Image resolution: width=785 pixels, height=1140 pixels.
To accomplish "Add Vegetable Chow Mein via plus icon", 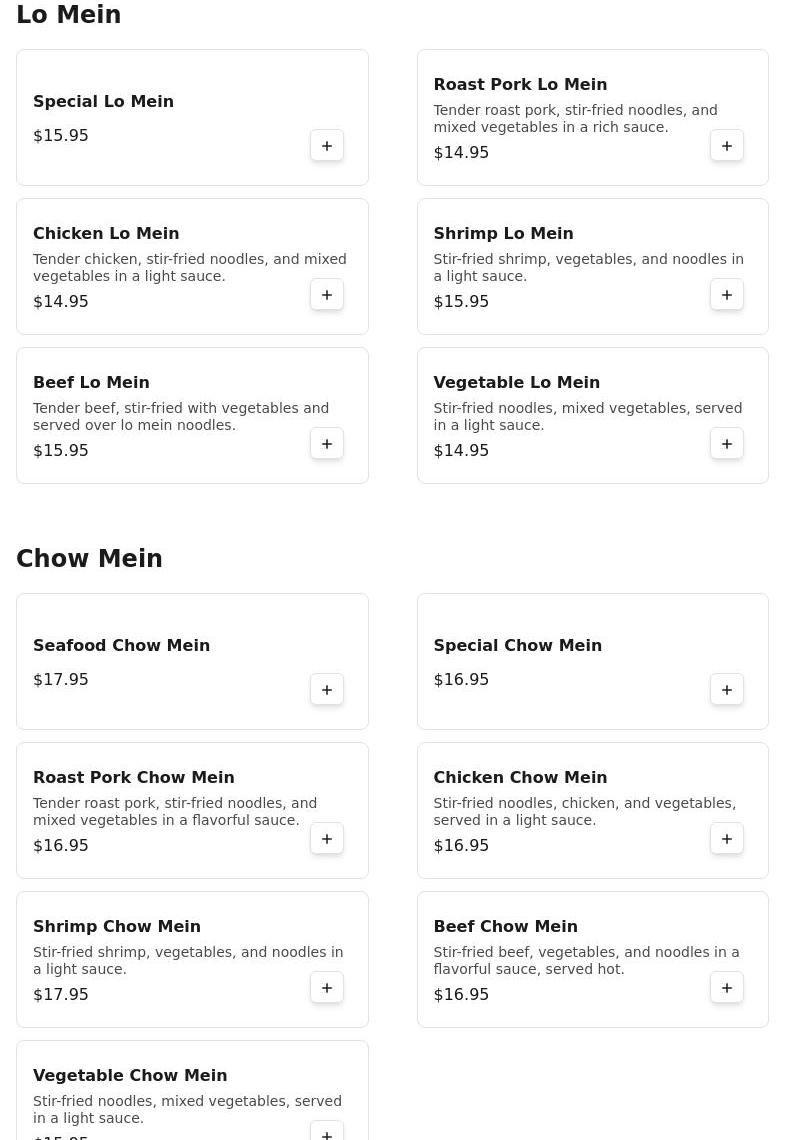I will [x=327, y=1134].
